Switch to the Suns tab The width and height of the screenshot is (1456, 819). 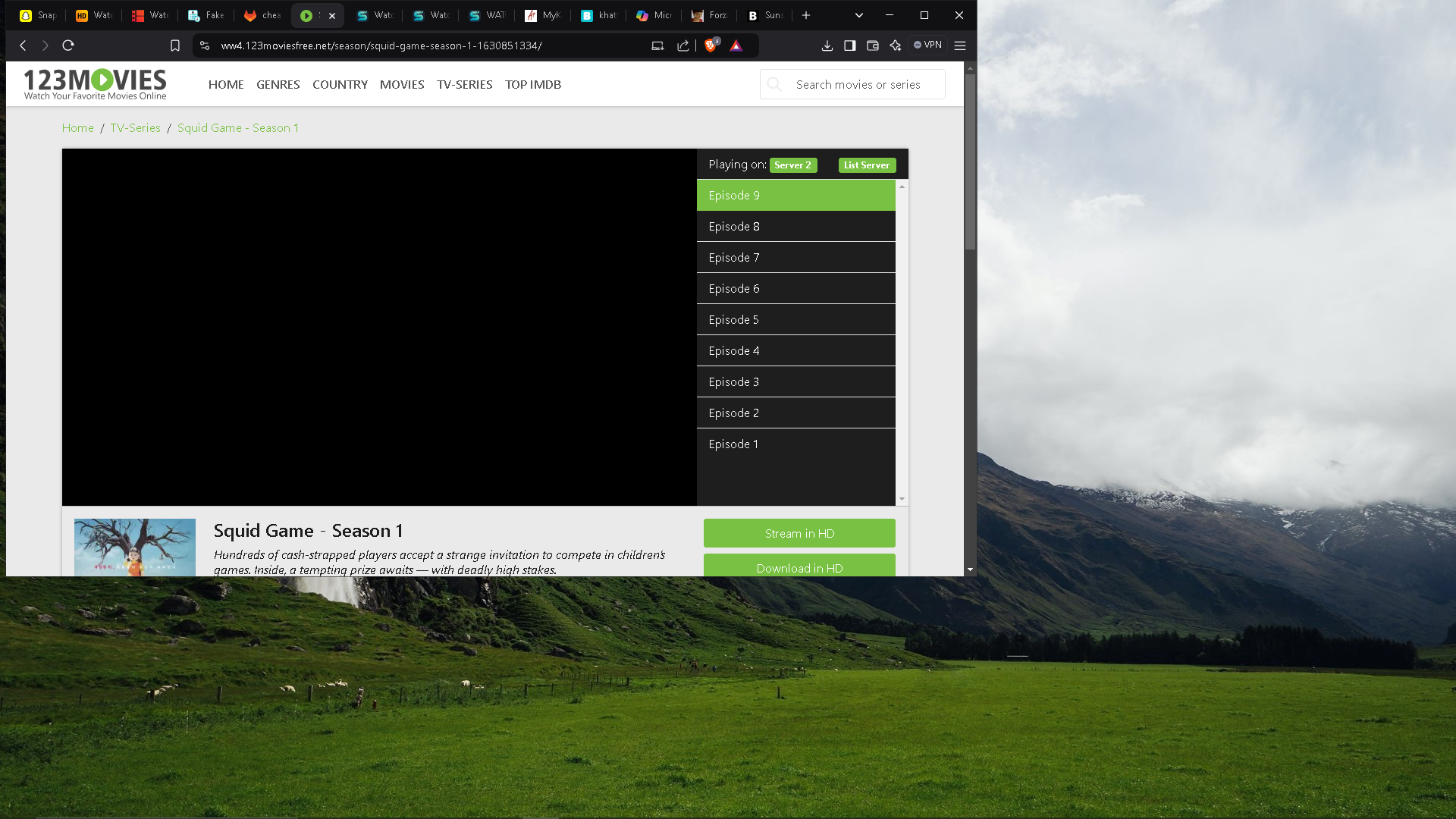coord(766,15)
